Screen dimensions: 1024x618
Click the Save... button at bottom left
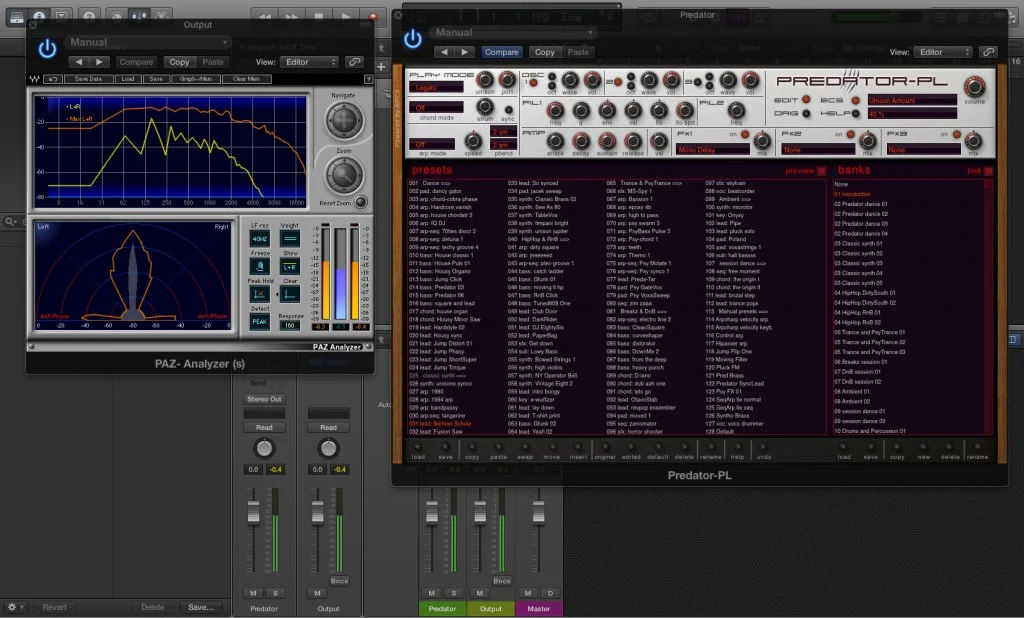click(x=200, y=607)
